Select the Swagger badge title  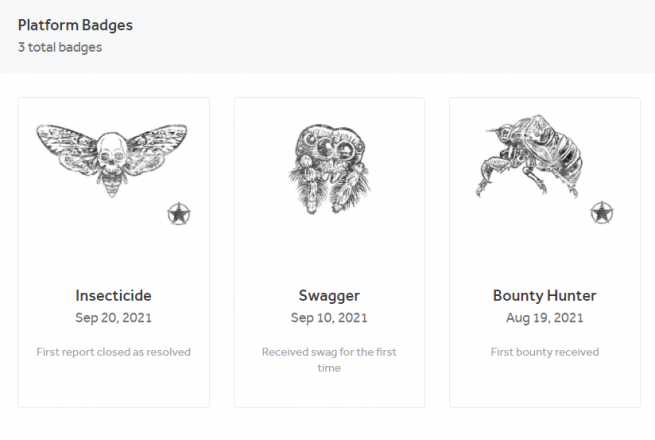tap(329, 296)
